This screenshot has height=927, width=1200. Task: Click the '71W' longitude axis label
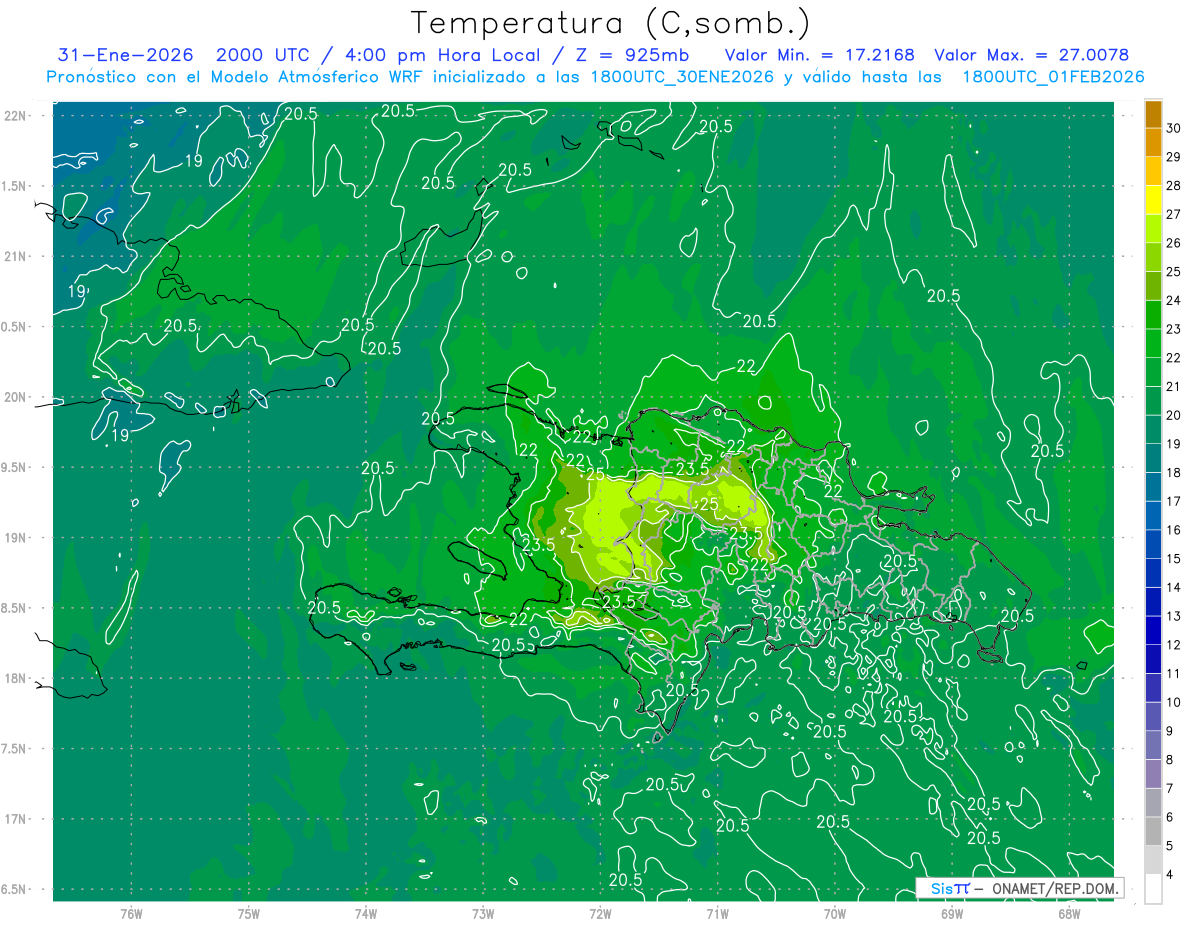click(x=717, y=913)
